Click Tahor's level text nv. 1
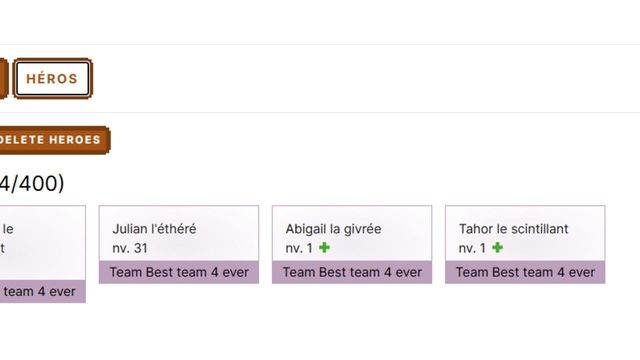This screenshot has height=360, width=640. click(x=472, y=248)
